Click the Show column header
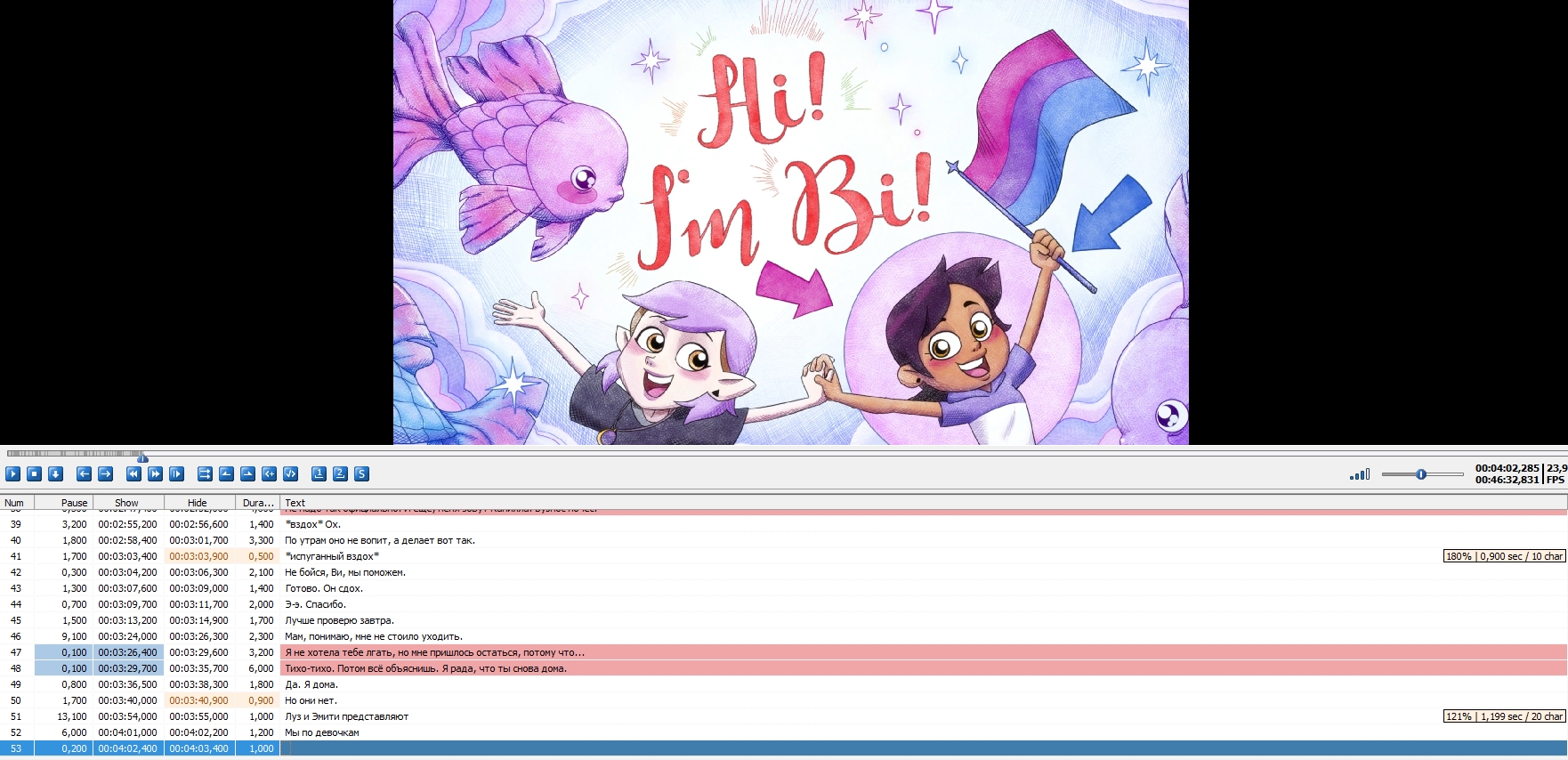This screenshot has width=1568, height=760. click(127, 503)
